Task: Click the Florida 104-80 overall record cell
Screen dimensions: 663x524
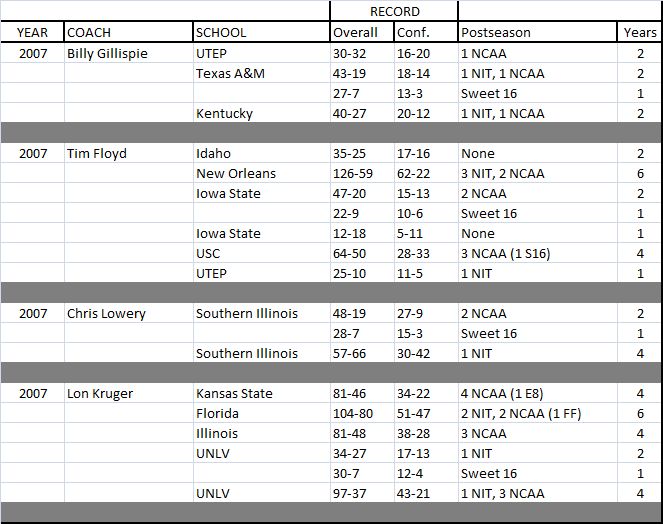Action: [362, 413]
